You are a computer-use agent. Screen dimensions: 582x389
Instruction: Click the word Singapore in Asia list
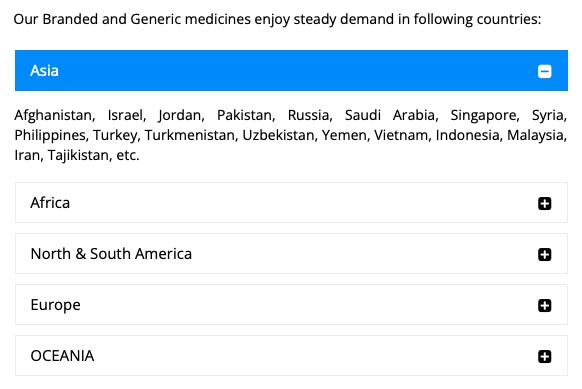485,115
